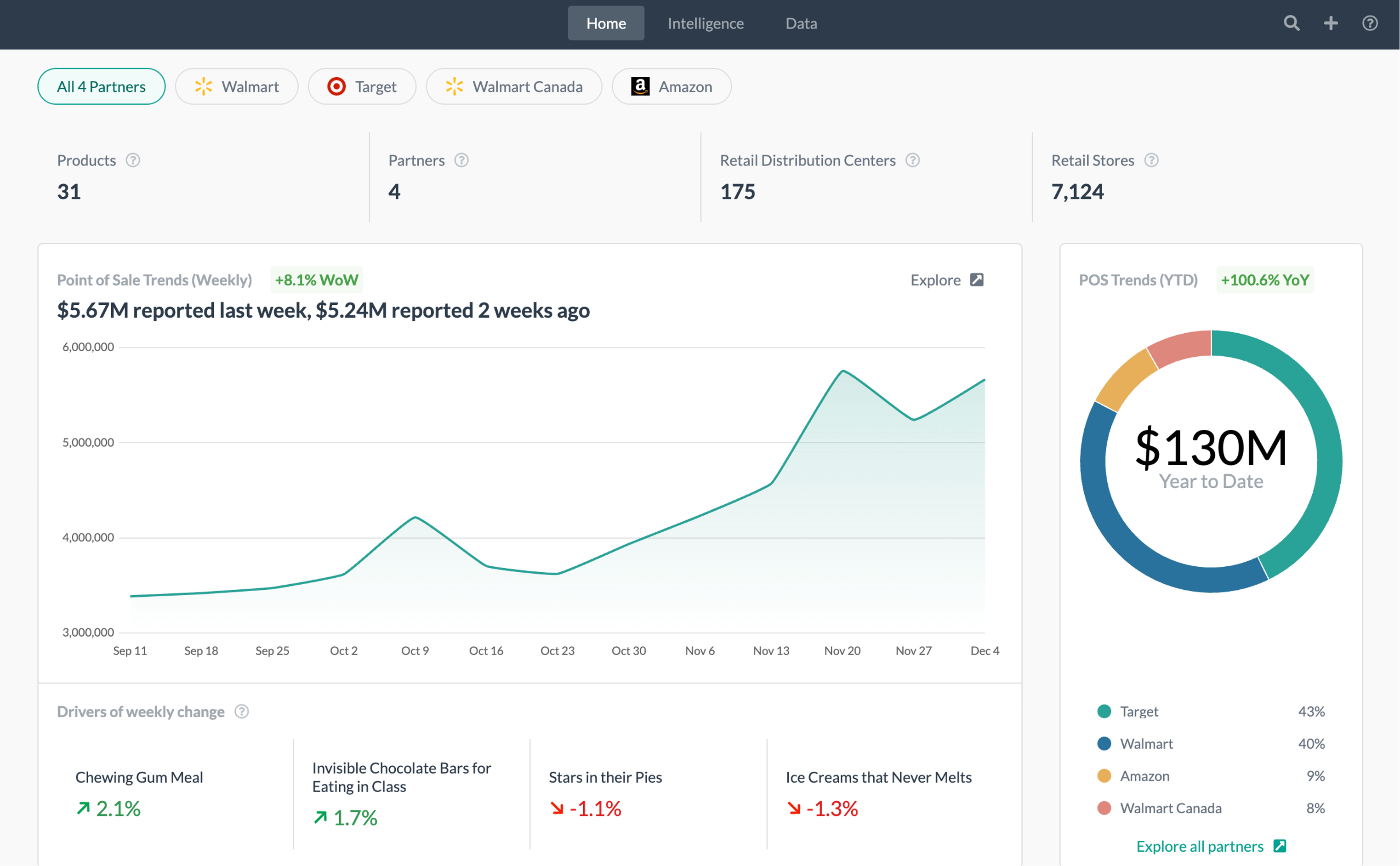Filter dashboard by Walmart partner
The image size is (1400, 866).
[x=237, y=86]
